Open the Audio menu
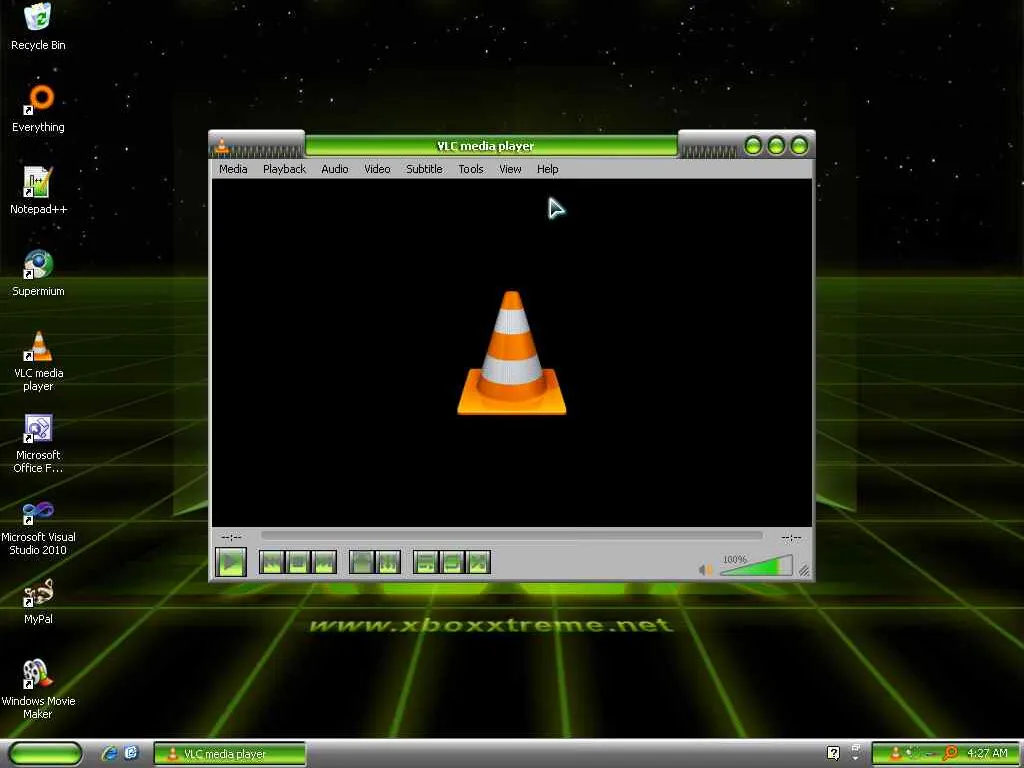This screenshot has height=768, width=1024. 334,169
